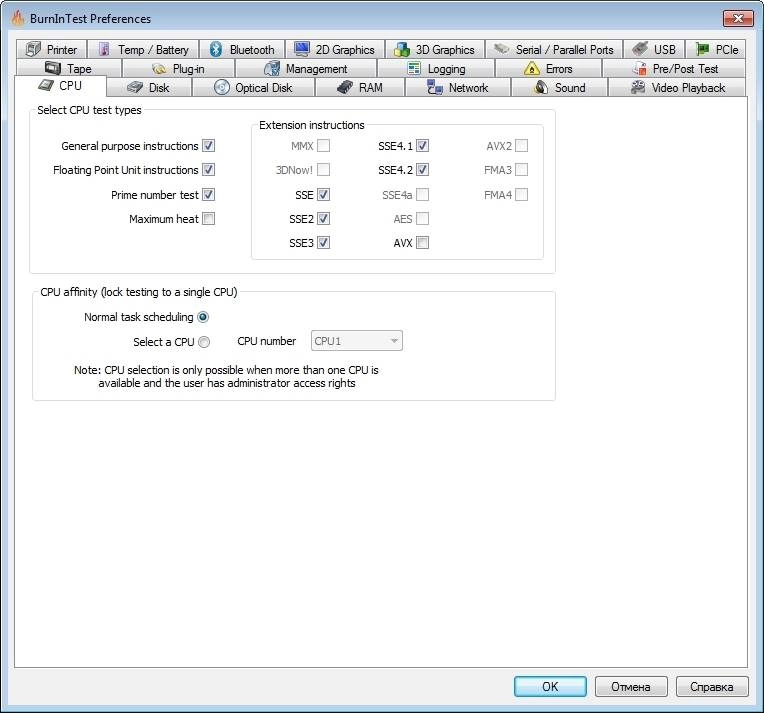Click the Disk drive icon
764x713 pixels.
coord(134,88)
